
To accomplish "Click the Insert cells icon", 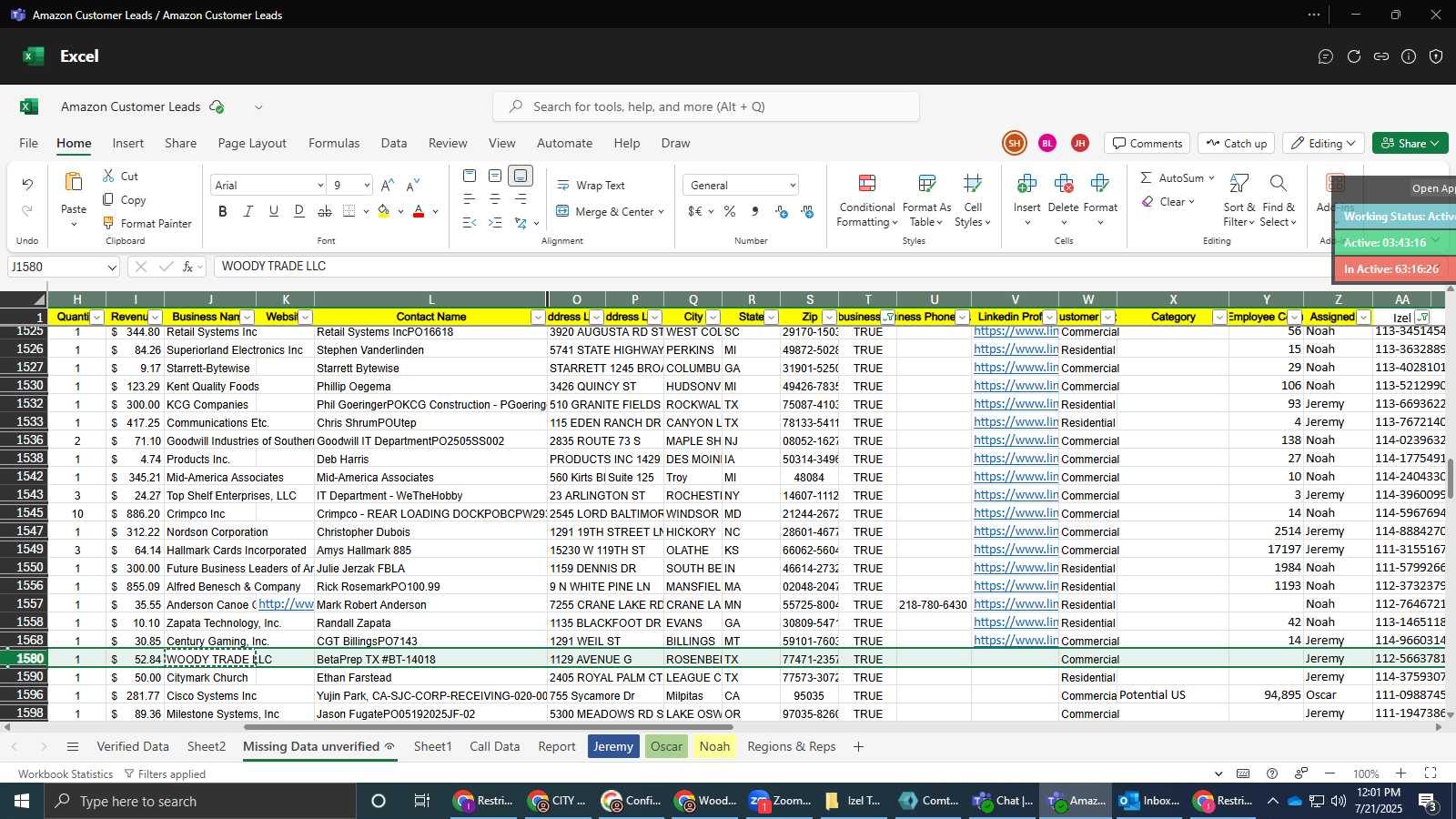I will [1026, 184].
